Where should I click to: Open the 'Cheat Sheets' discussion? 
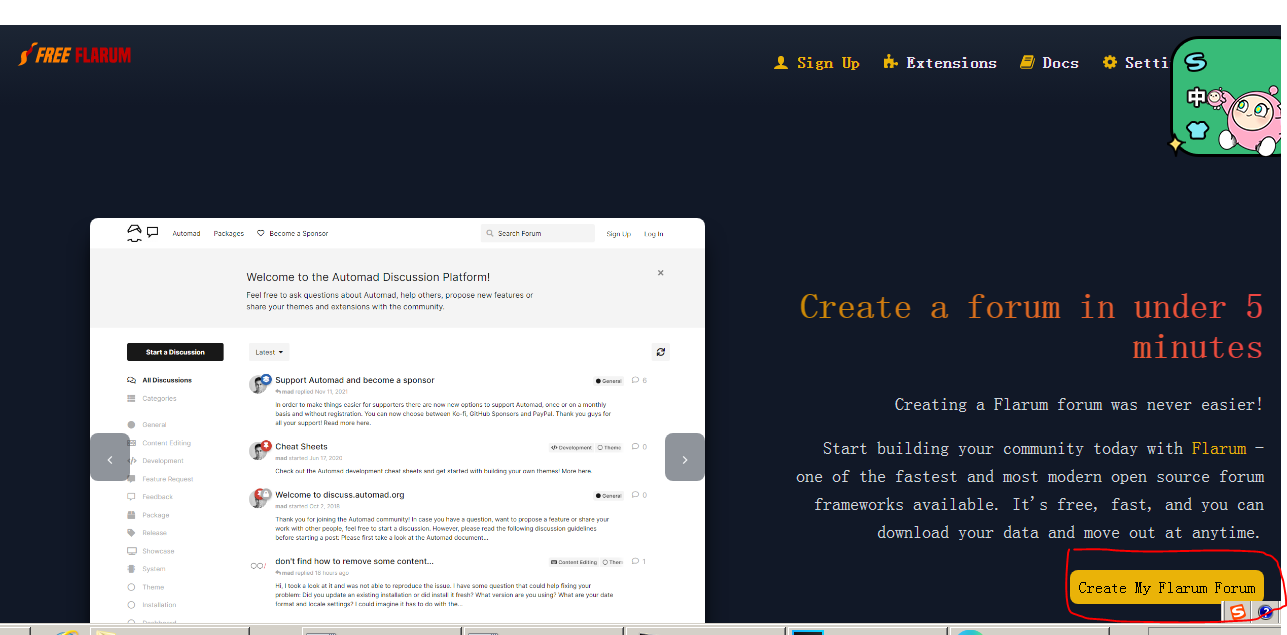pos(301,447)
